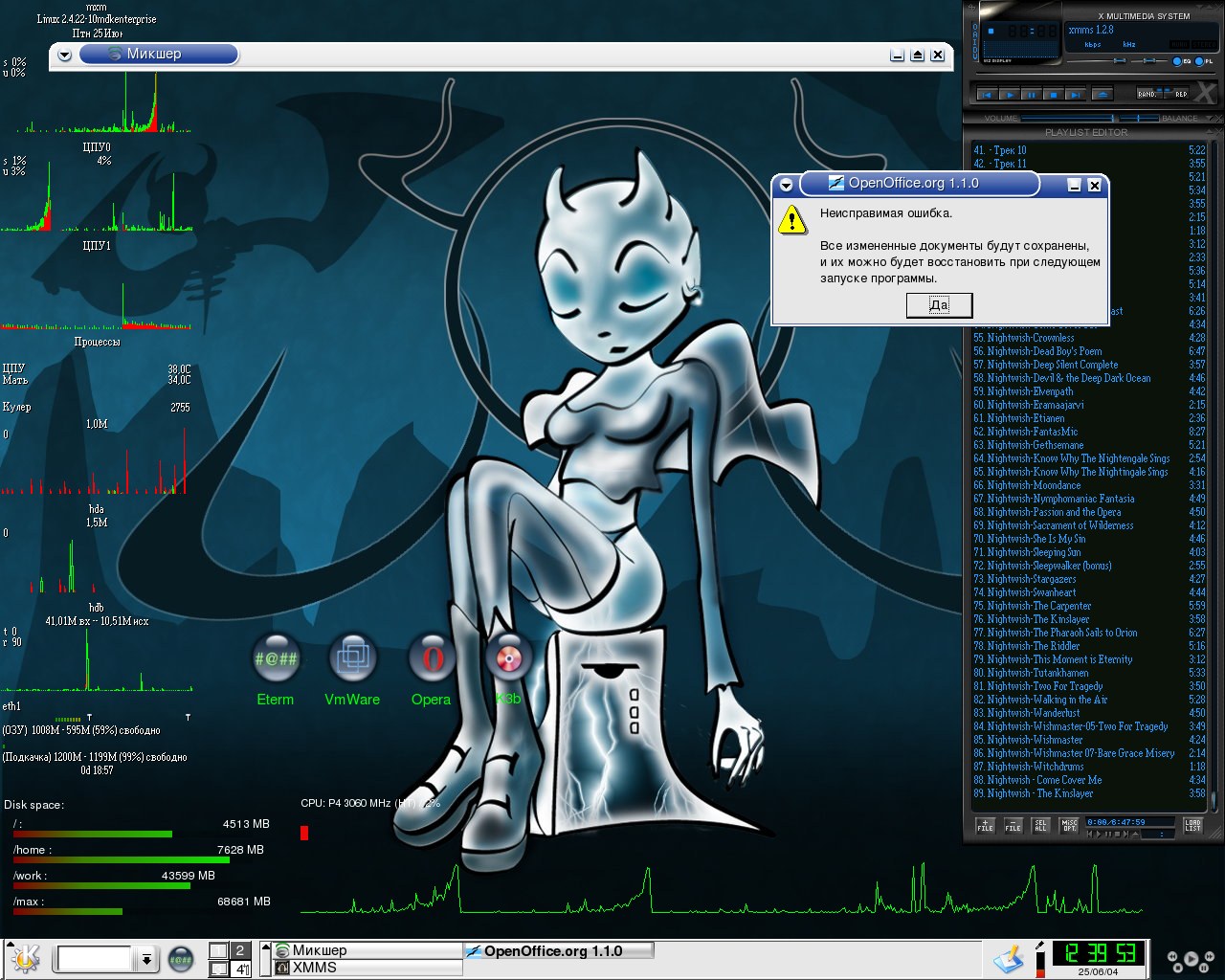The image size is (1225, 980).
Task: Launch Opera from the desktop
Action: click(432, 658)
